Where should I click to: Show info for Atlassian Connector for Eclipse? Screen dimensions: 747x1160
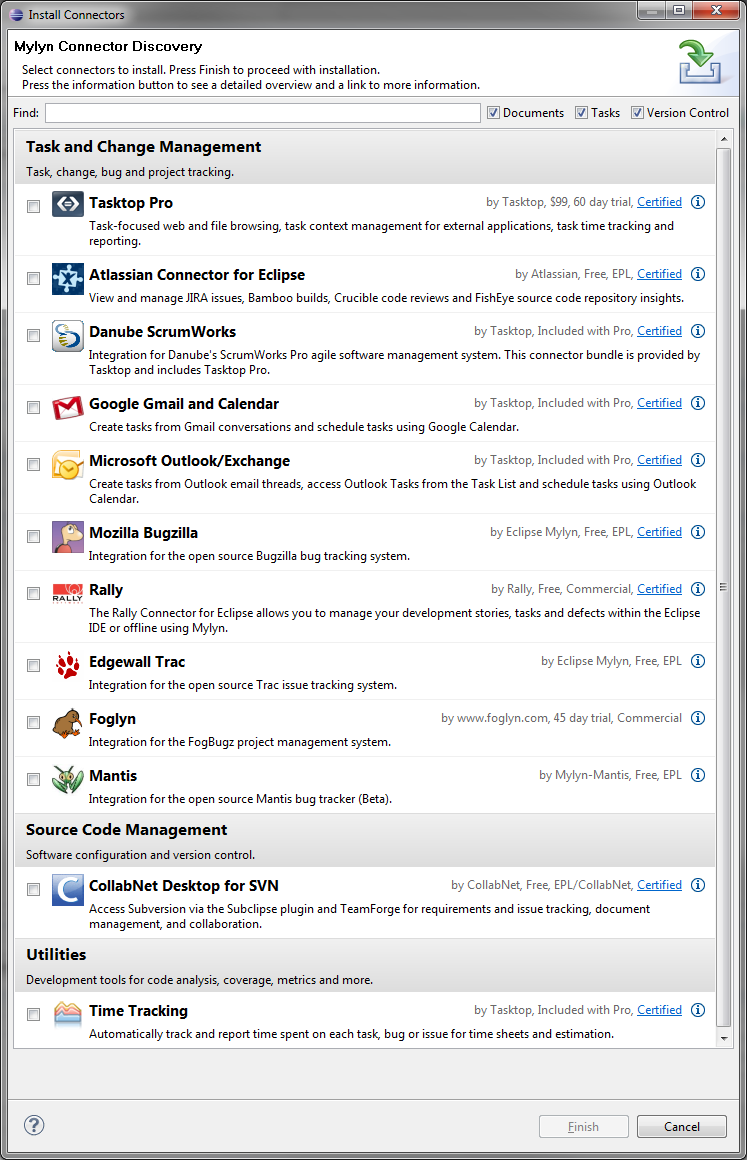tap(697, 274)
